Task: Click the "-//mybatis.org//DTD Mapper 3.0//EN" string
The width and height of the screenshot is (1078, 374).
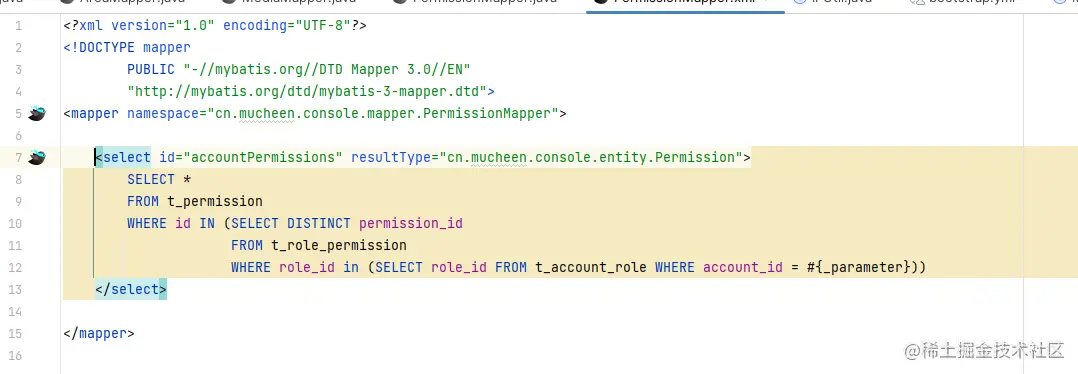Action: tap(327, 69)
